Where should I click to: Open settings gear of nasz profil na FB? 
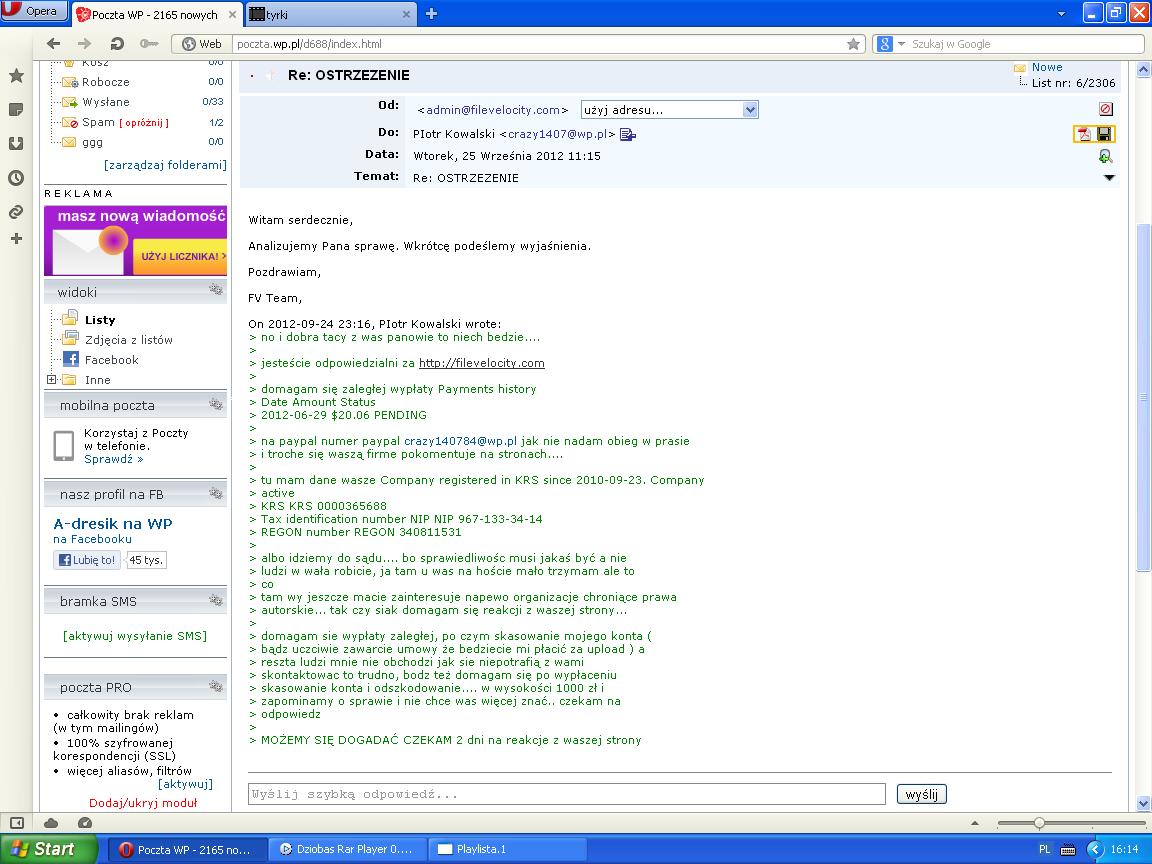215,493
